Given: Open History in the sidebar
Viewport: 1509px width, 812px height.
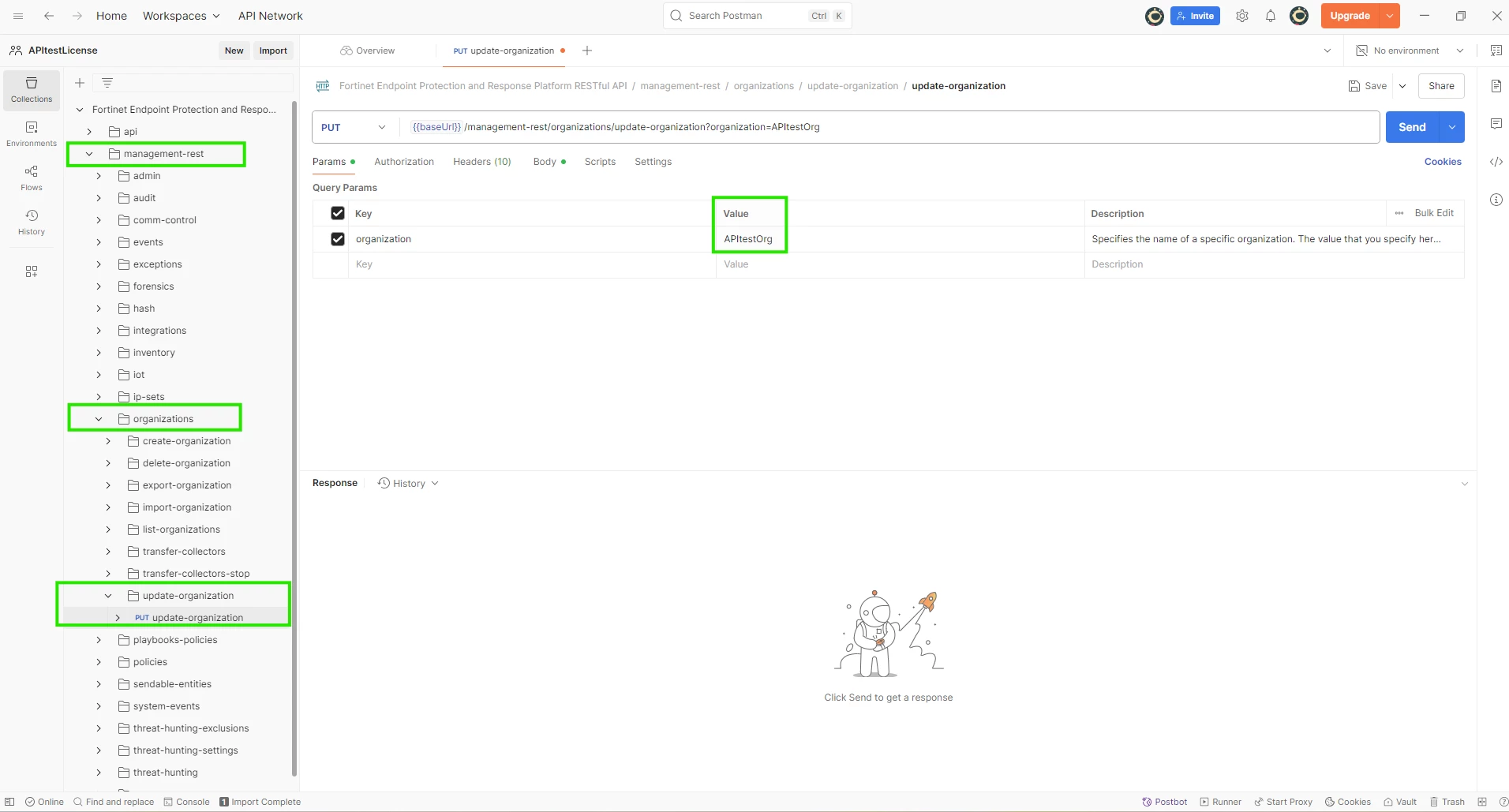Looking at the screenshot, I should pyautogui.click(x=32, y=223).
